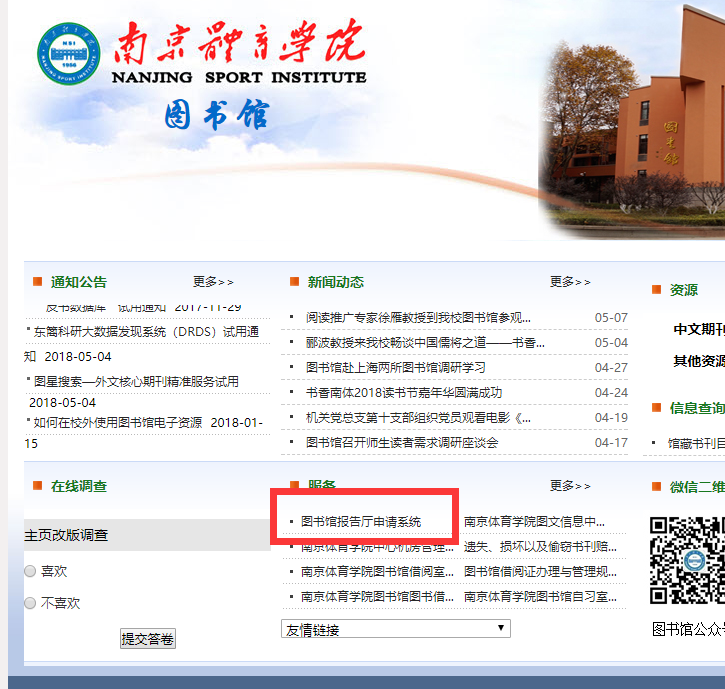Click the orange square icon beside 资源

click(x=656, y=290)
